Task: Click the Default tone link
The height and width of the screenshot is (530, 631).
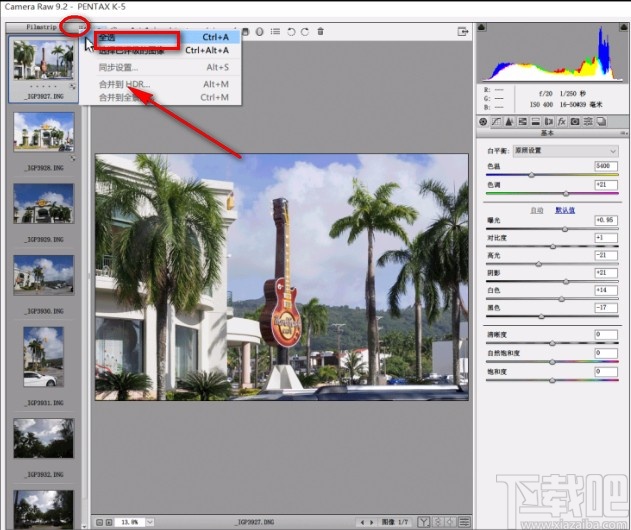Action: tap(565, 210)
